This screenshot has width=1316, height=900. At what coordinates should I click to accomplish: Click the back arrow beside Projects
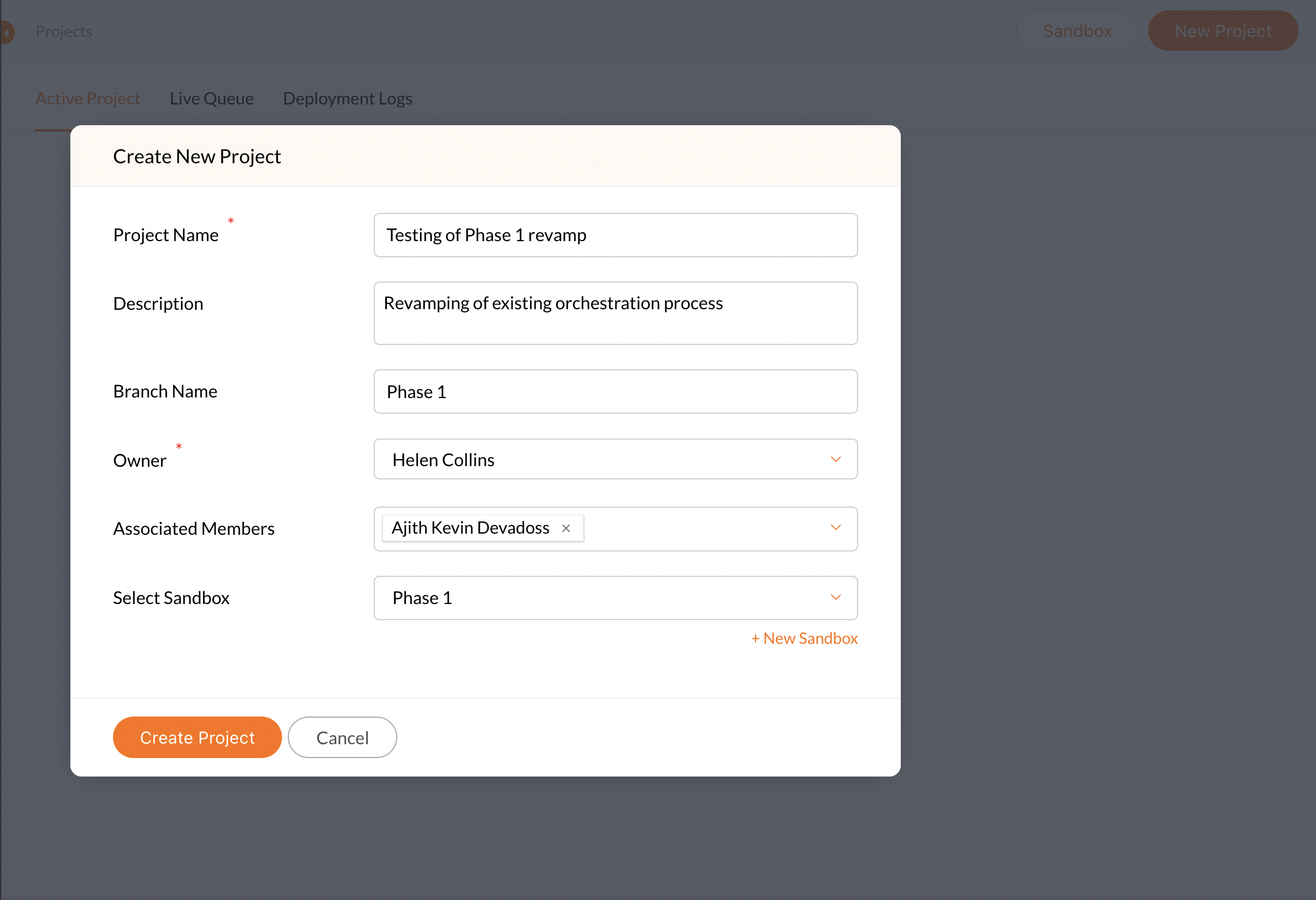point(6,32)
